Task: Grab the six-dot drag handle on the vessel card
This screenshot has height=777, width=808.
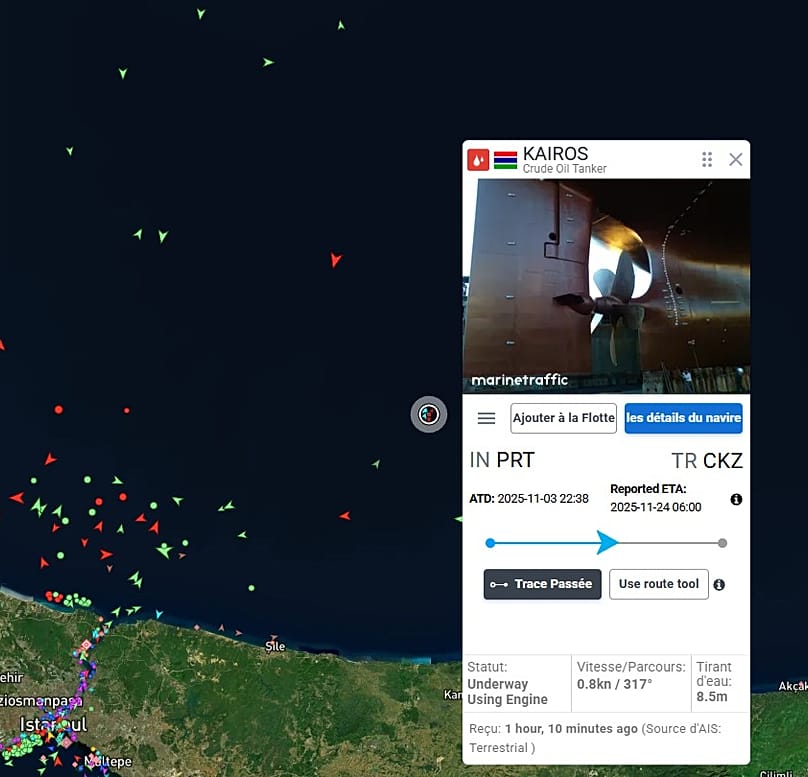Action: pyautogui.click(x=707, y=160)
